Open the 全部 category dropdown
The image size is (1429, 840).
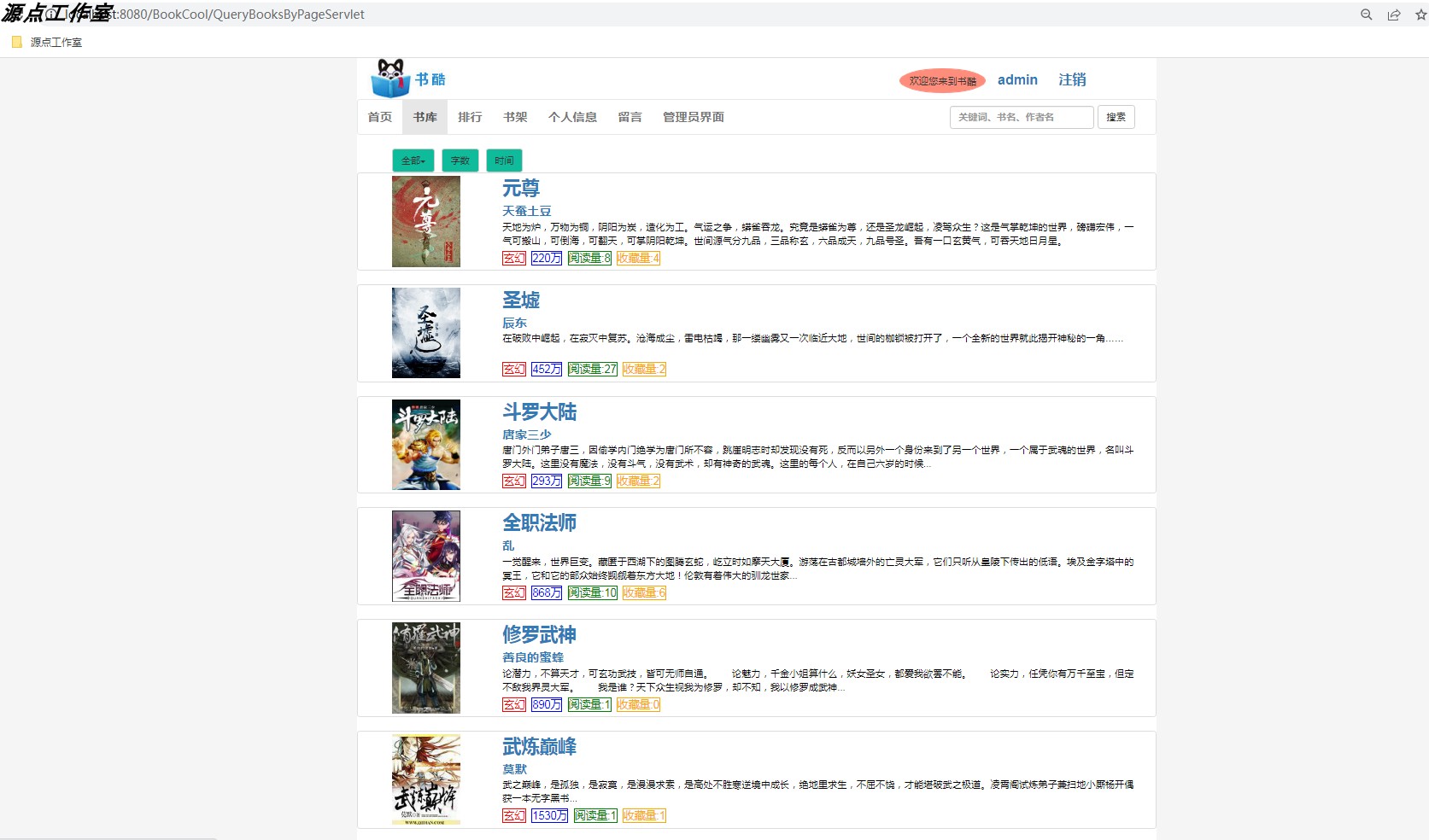point(415,160)
